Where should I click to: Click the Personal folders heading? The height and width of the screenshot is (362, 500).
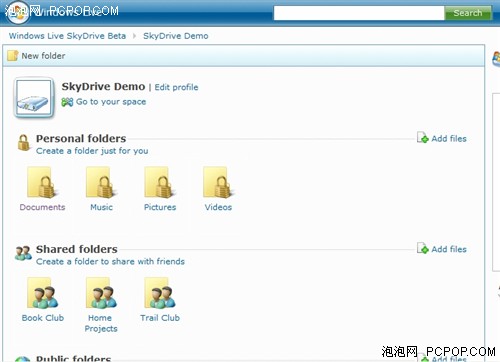pos(81,139)
